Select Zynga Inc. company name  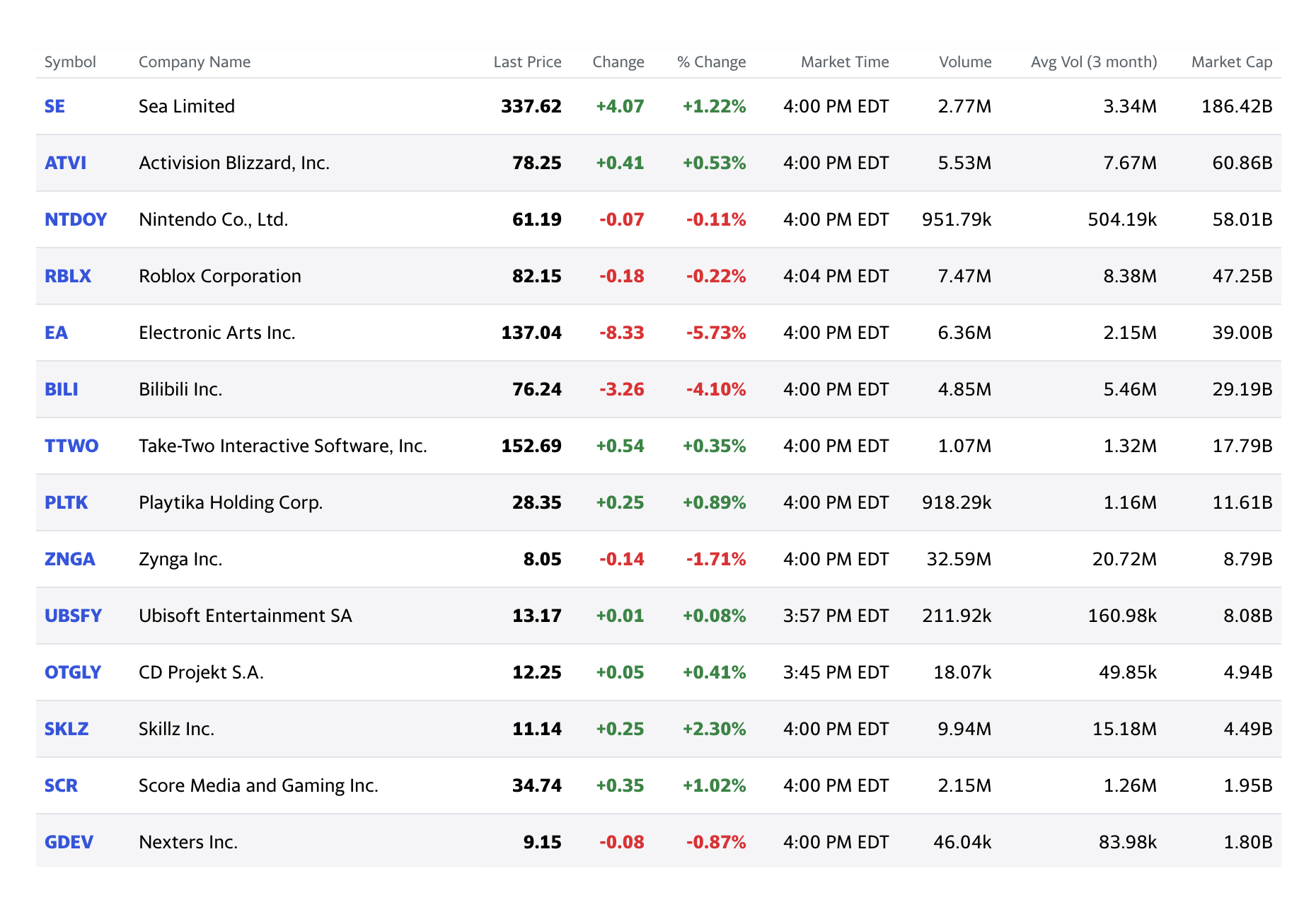180,559
